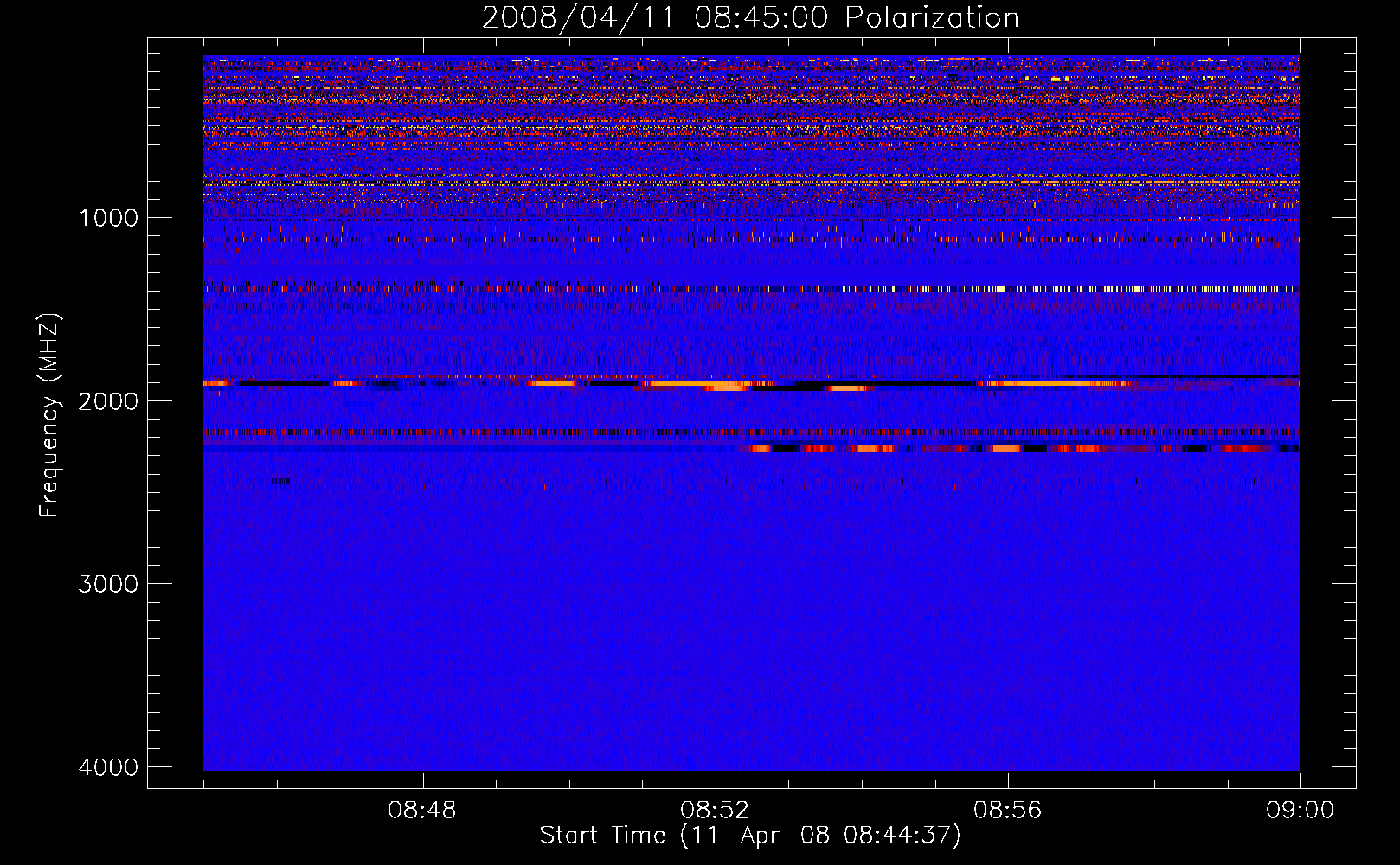The height and width of the screenshot is (865, 1400).
Task: Click the 1000 frequency tick label
Action: [108, 217]
